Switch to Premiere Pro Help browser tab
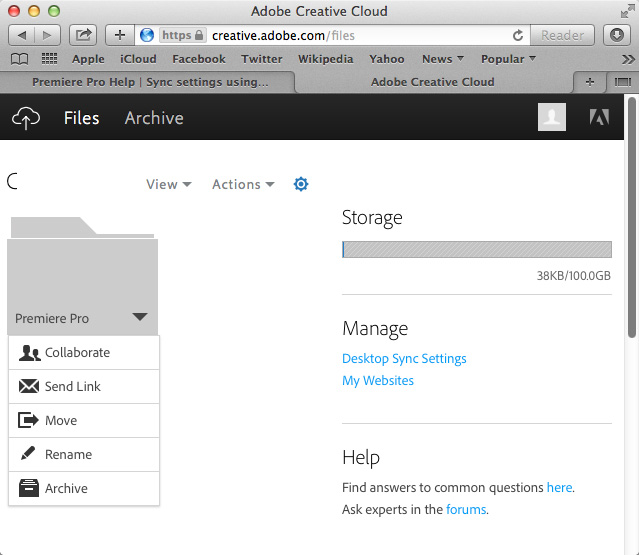 [150, 82]
